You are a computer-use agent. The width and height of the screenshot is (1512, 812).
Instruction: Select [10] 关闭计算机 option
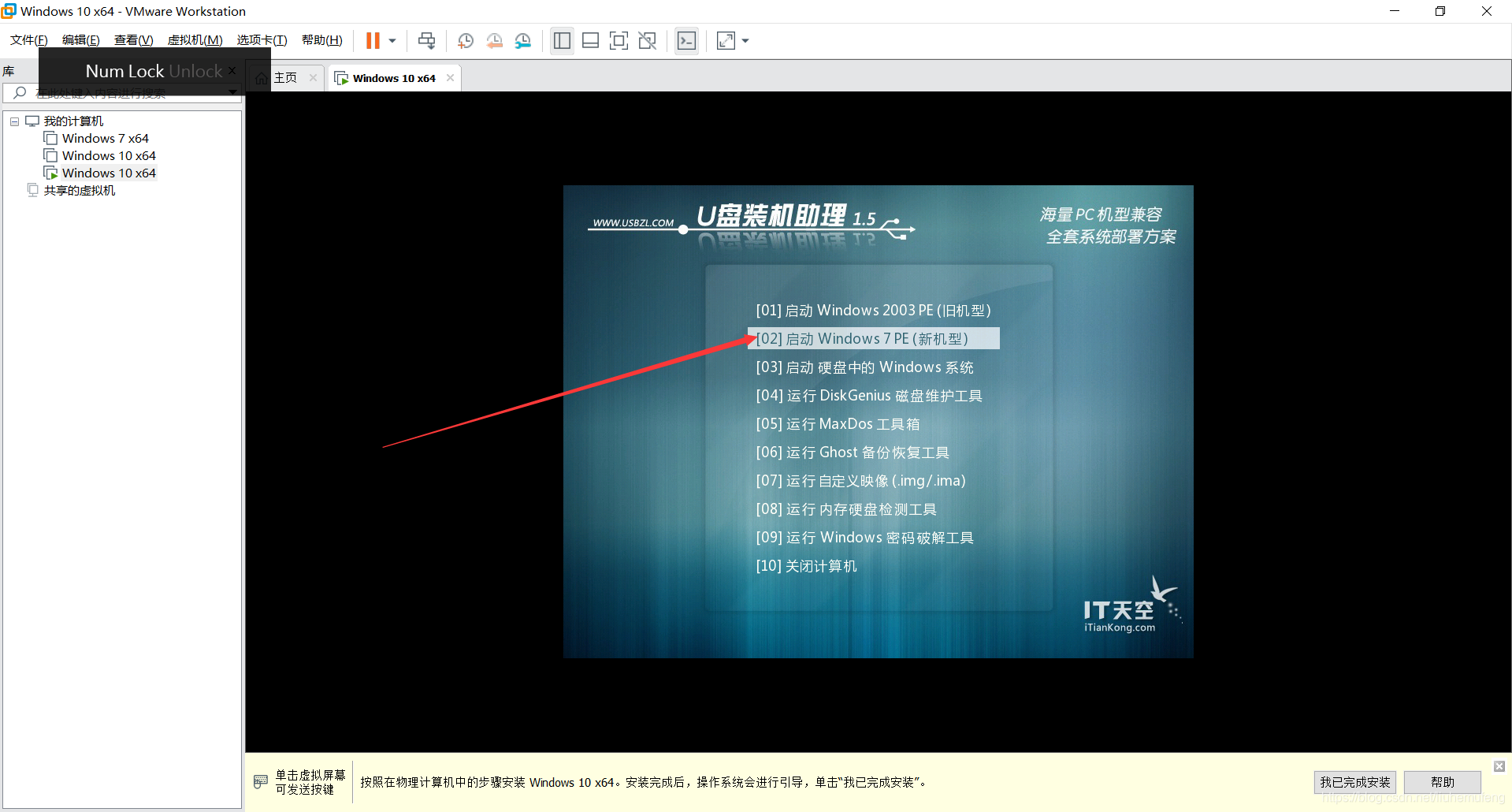[806, 566]
